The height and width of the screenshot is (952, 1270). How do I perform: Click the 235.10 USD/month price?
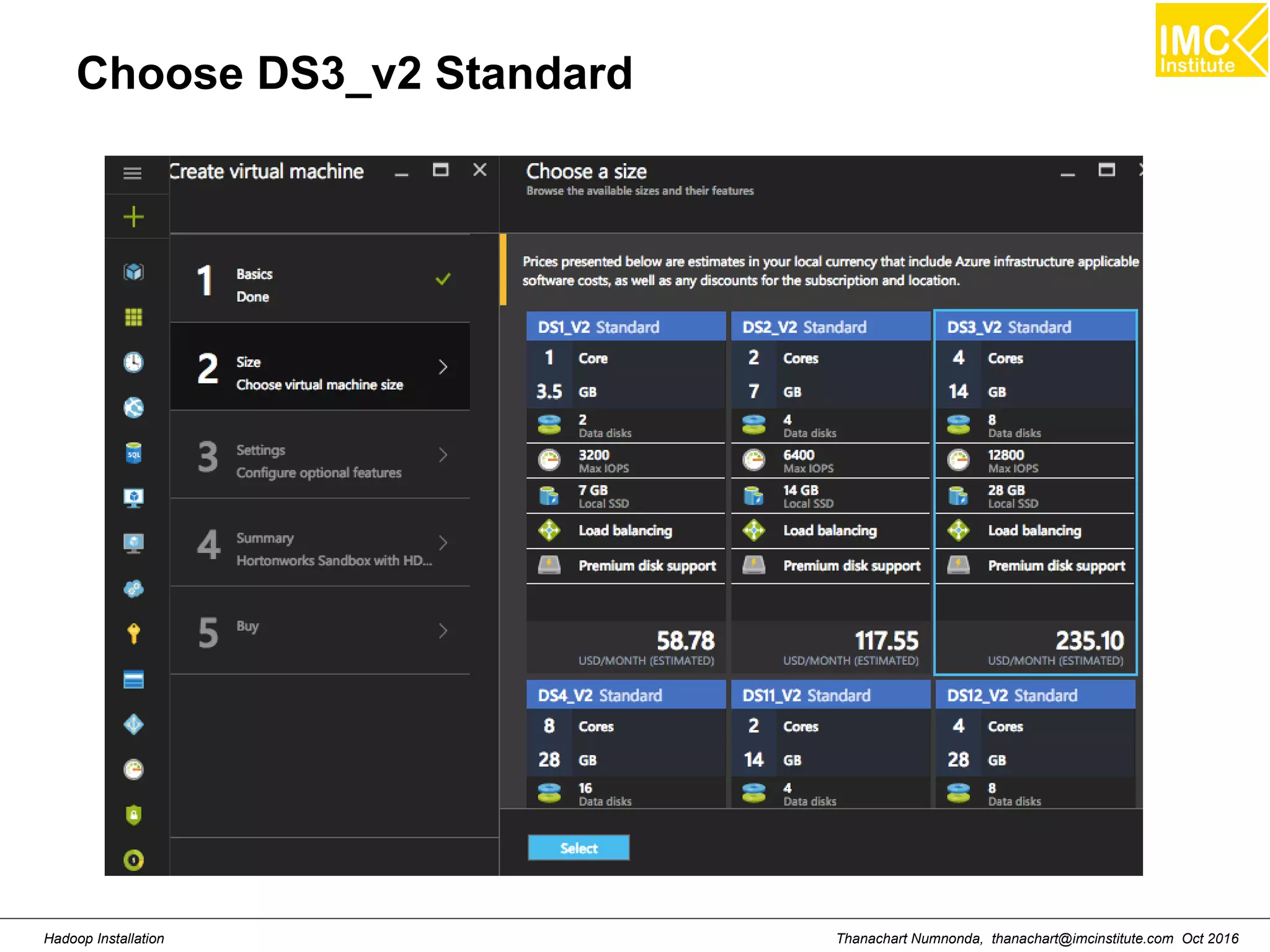(1090, 641)
